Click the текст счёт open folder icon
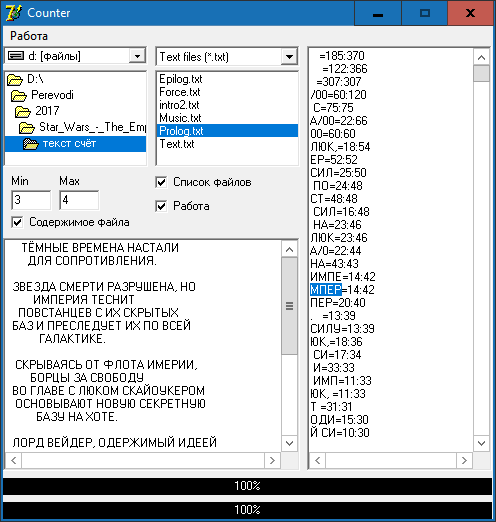Viewport: 496px width, 522px height. click(x=31, y=144)
